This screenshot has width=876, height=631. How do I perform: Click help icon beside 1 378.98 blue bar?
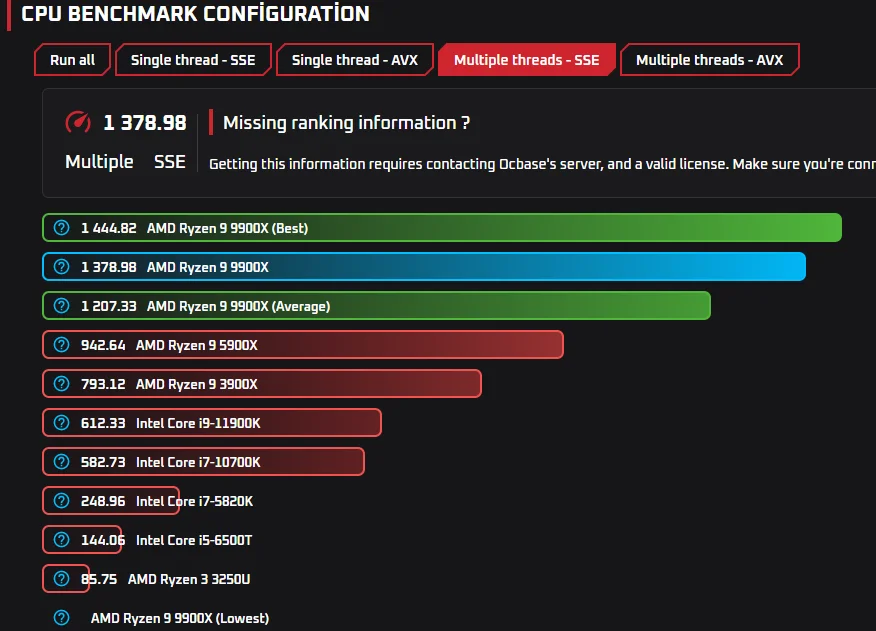tap(61, 267)
